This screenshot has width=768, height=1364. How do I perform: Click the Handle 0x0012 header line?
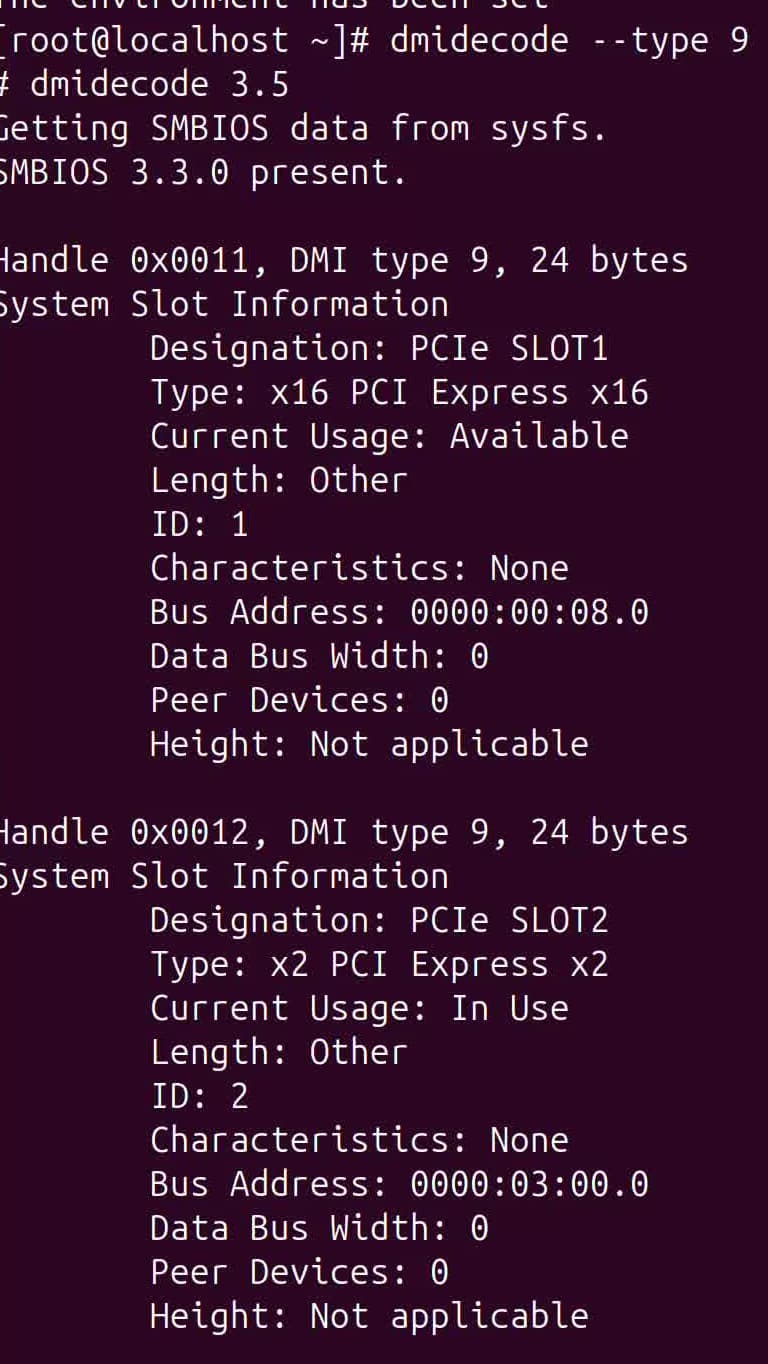click(x=344, y=833)
